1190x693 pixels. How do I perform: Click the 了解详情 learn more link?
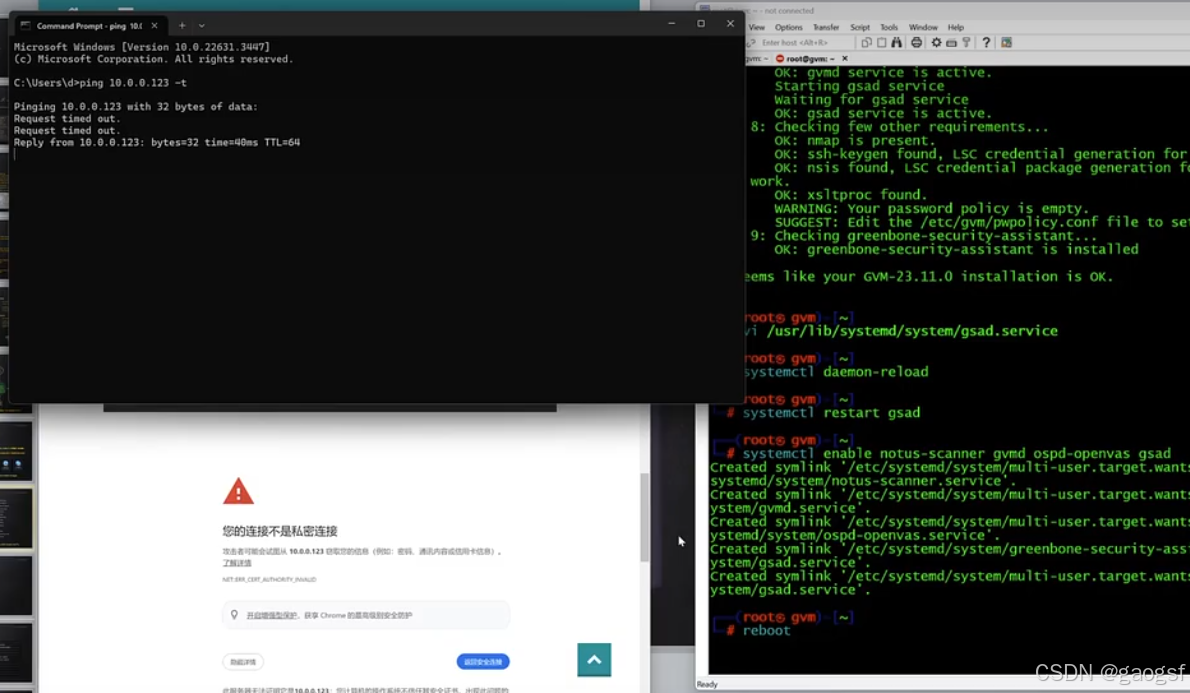coord(237,563)
